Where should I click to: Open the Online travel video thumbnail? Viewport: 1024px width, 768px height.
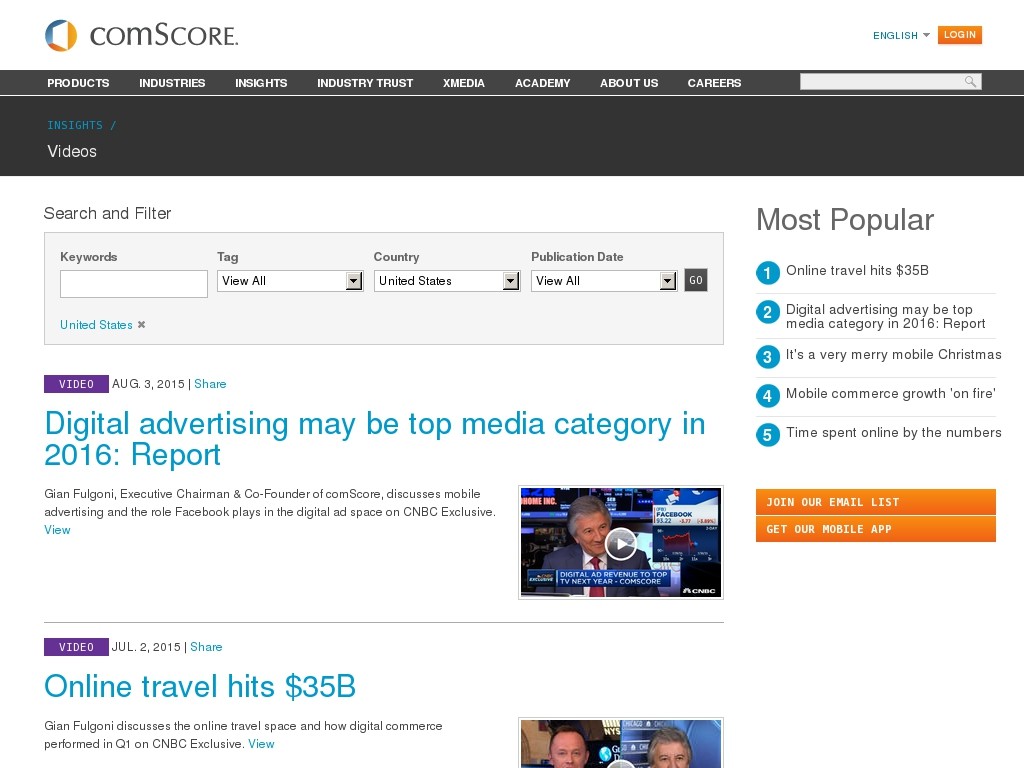point(621,743)
